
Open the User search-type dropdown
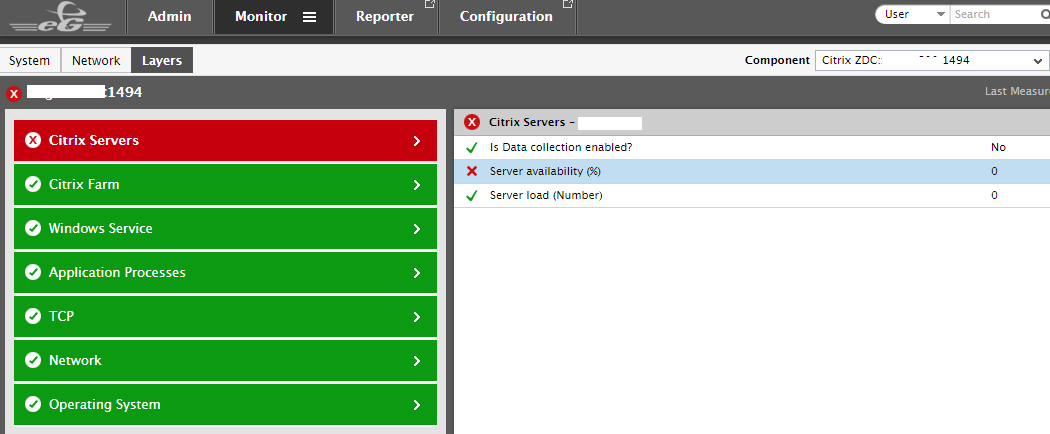tap(913, 14)
